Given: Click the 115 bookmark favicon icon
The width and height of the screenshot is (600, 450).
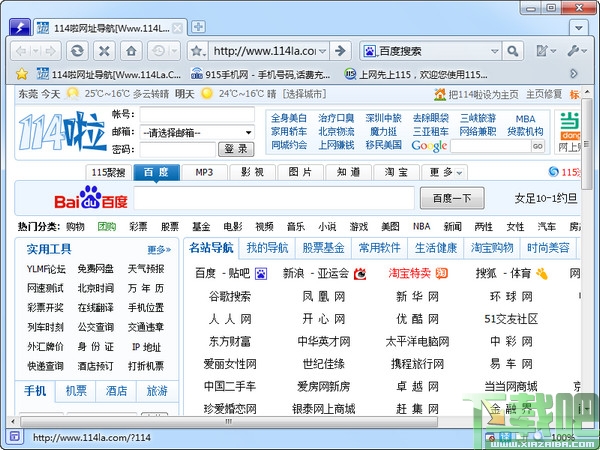Looking at the screenshot, I should (350, 73).
